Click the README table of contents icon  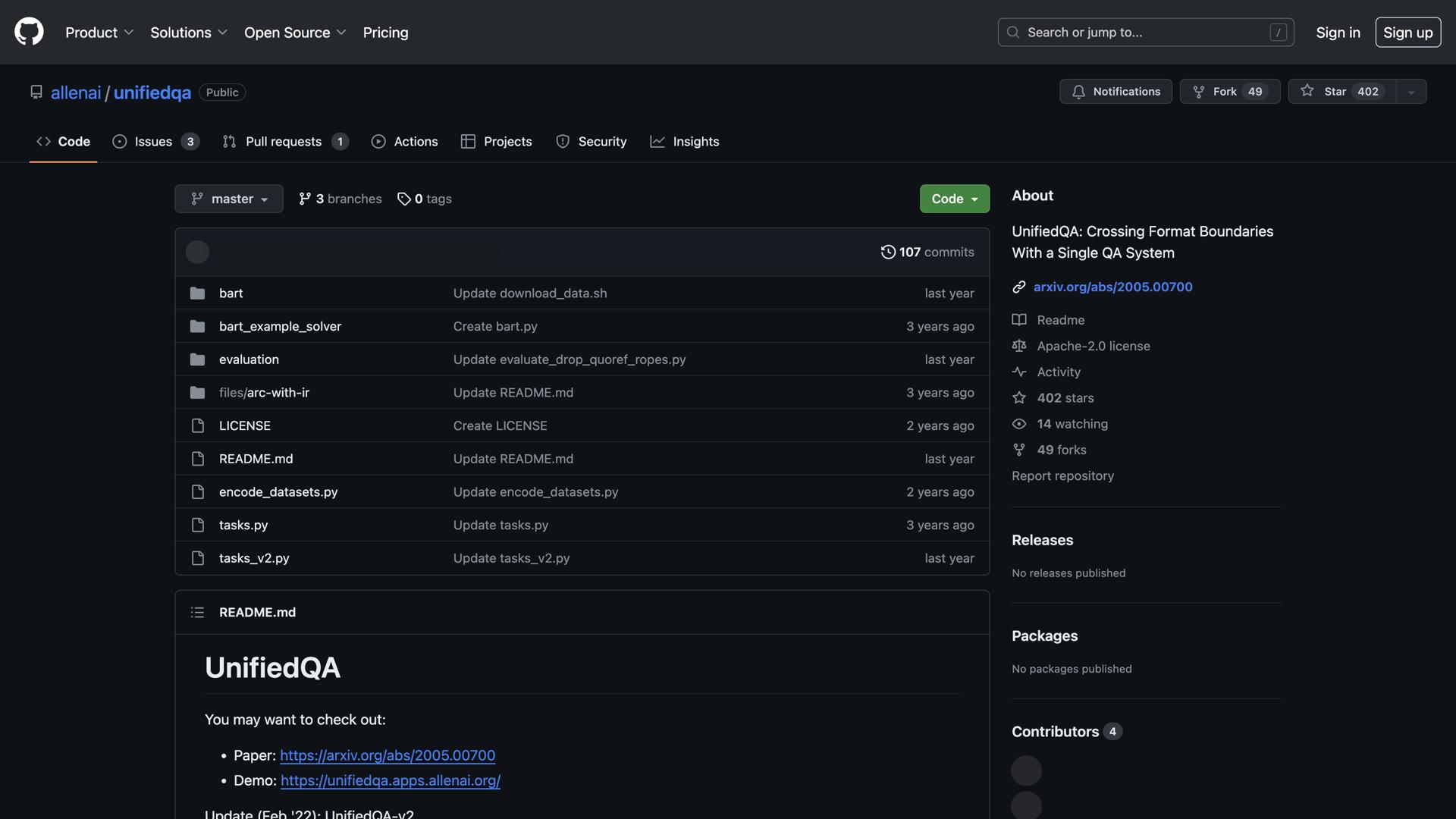[196, 612]
